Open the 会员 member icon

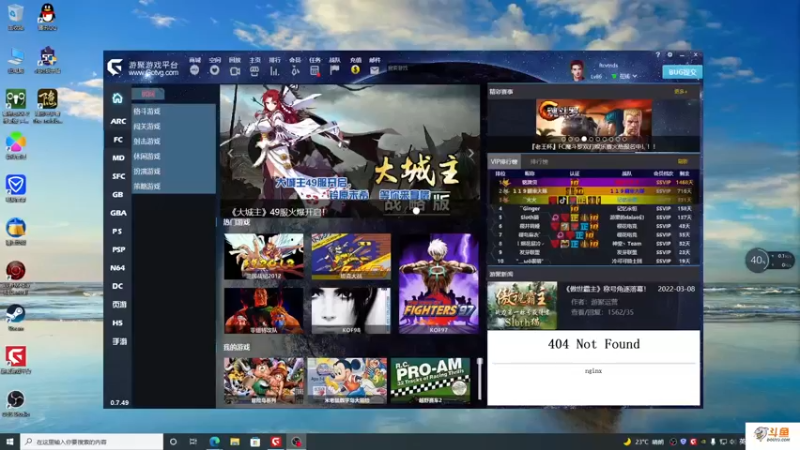[295, 71]
